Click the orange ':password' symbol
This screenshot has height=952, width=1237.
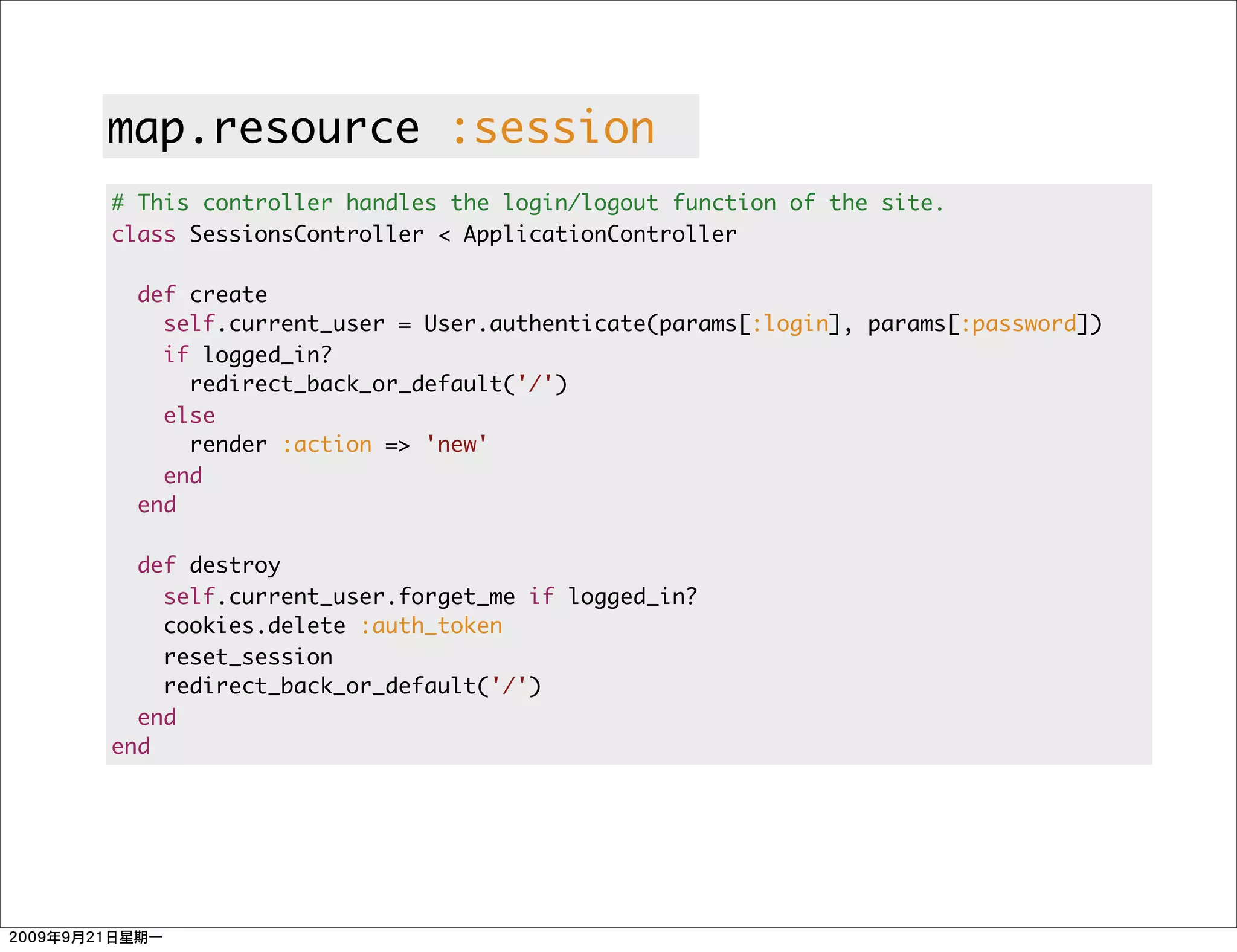[x=1018, y=324]
